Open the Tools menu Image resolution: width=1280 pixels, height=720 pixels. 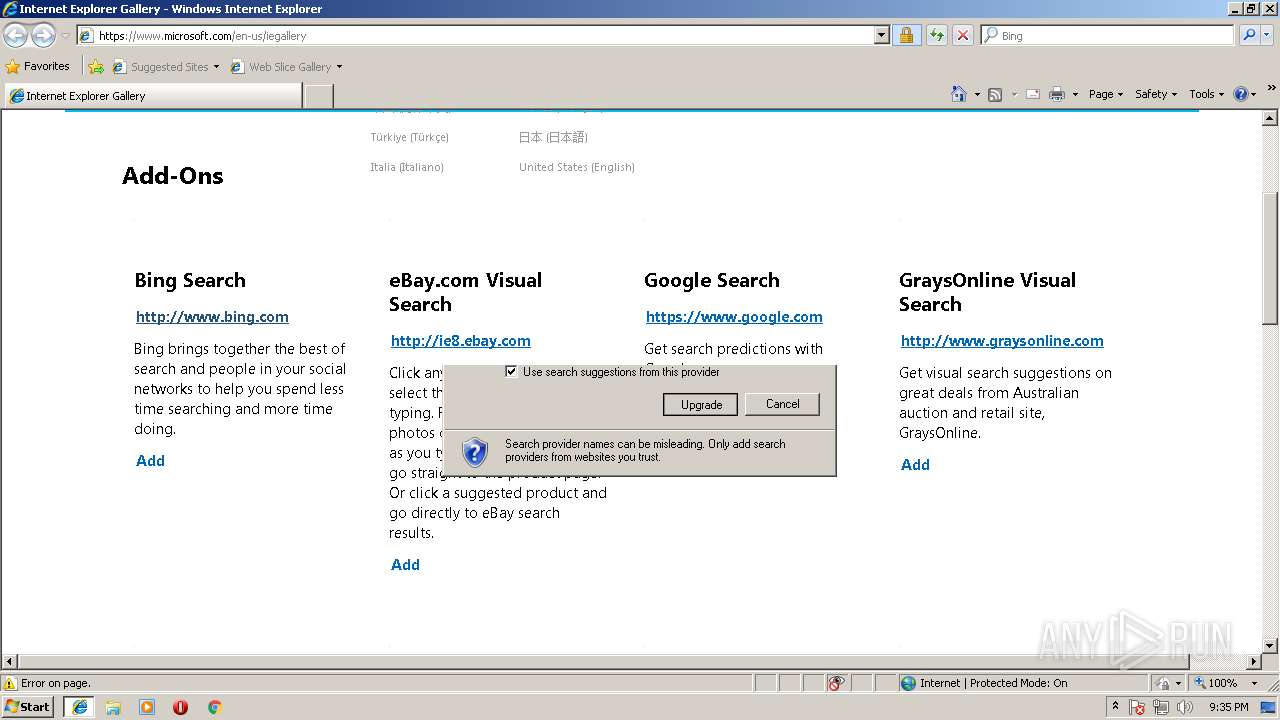point(1206,94)
